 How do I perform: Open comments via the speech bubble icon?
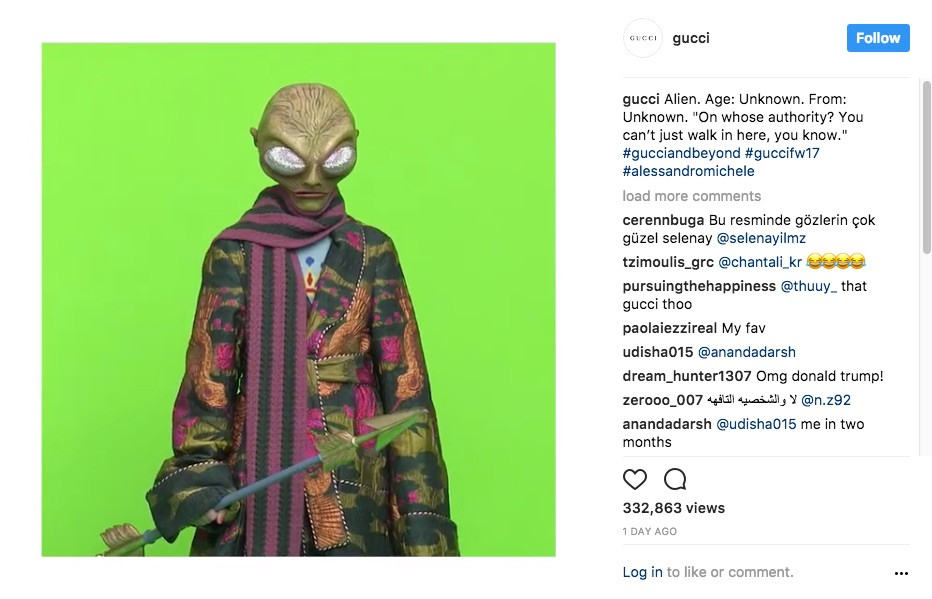675,479
